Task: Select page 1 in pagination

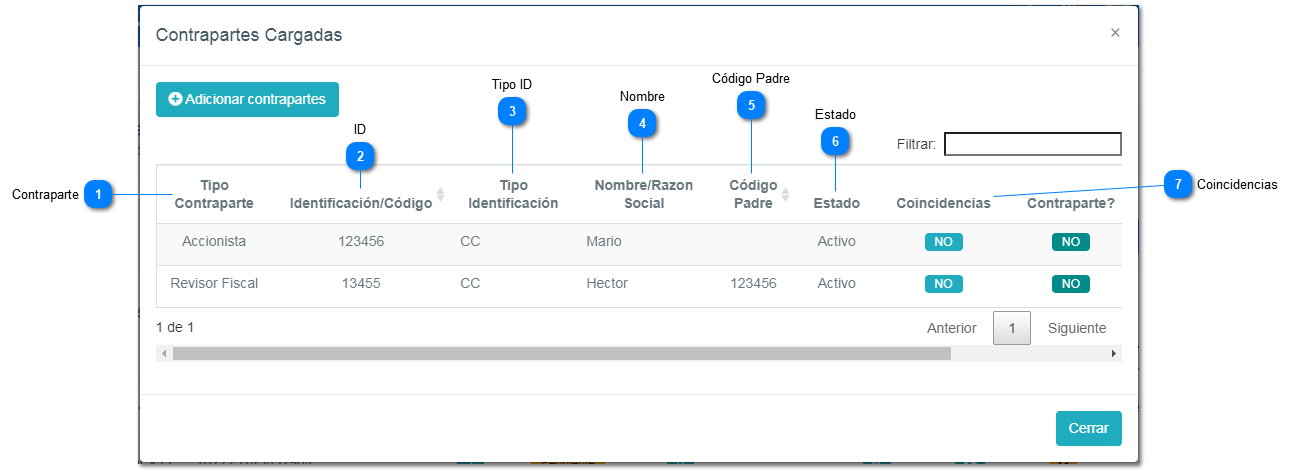Action: tap(1011, 328)
